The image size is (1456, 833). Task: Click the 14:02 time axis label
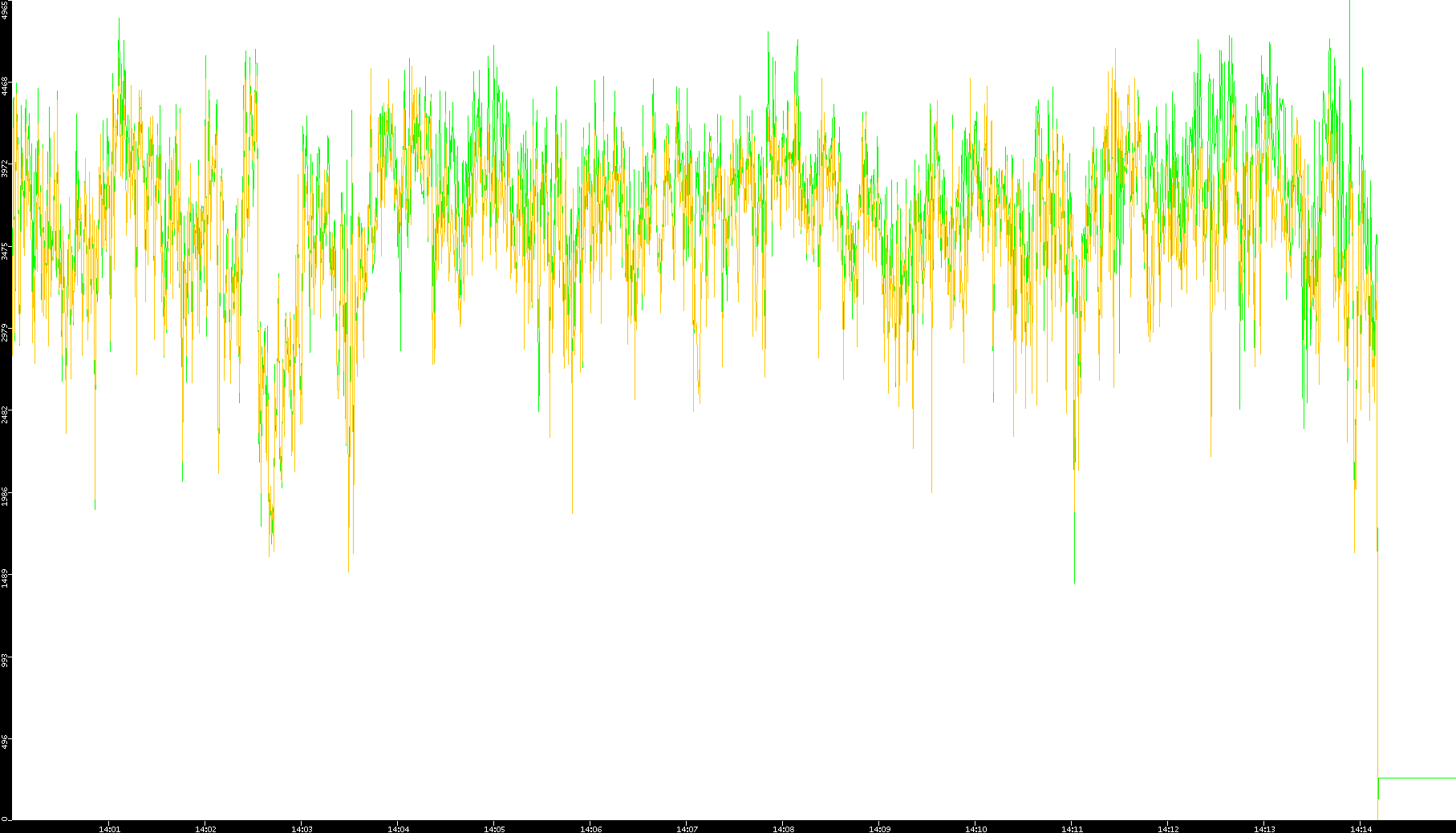coord(205,828)
